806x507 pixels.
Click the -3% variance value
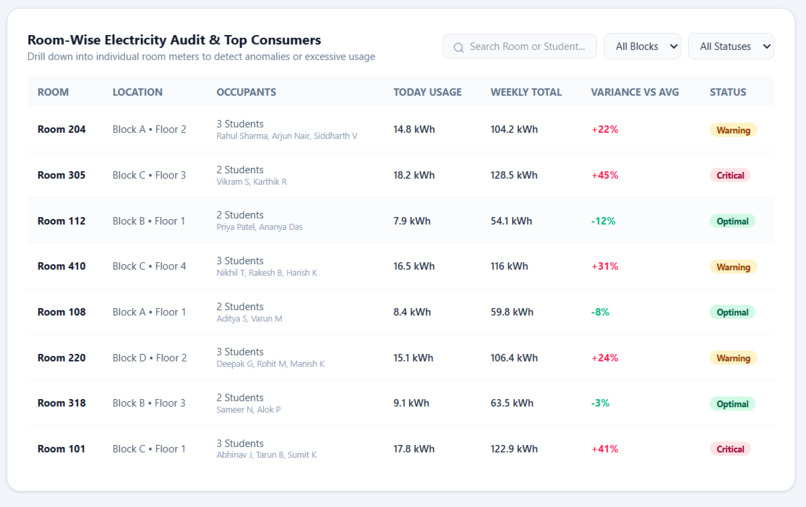(x=600, y=403)
